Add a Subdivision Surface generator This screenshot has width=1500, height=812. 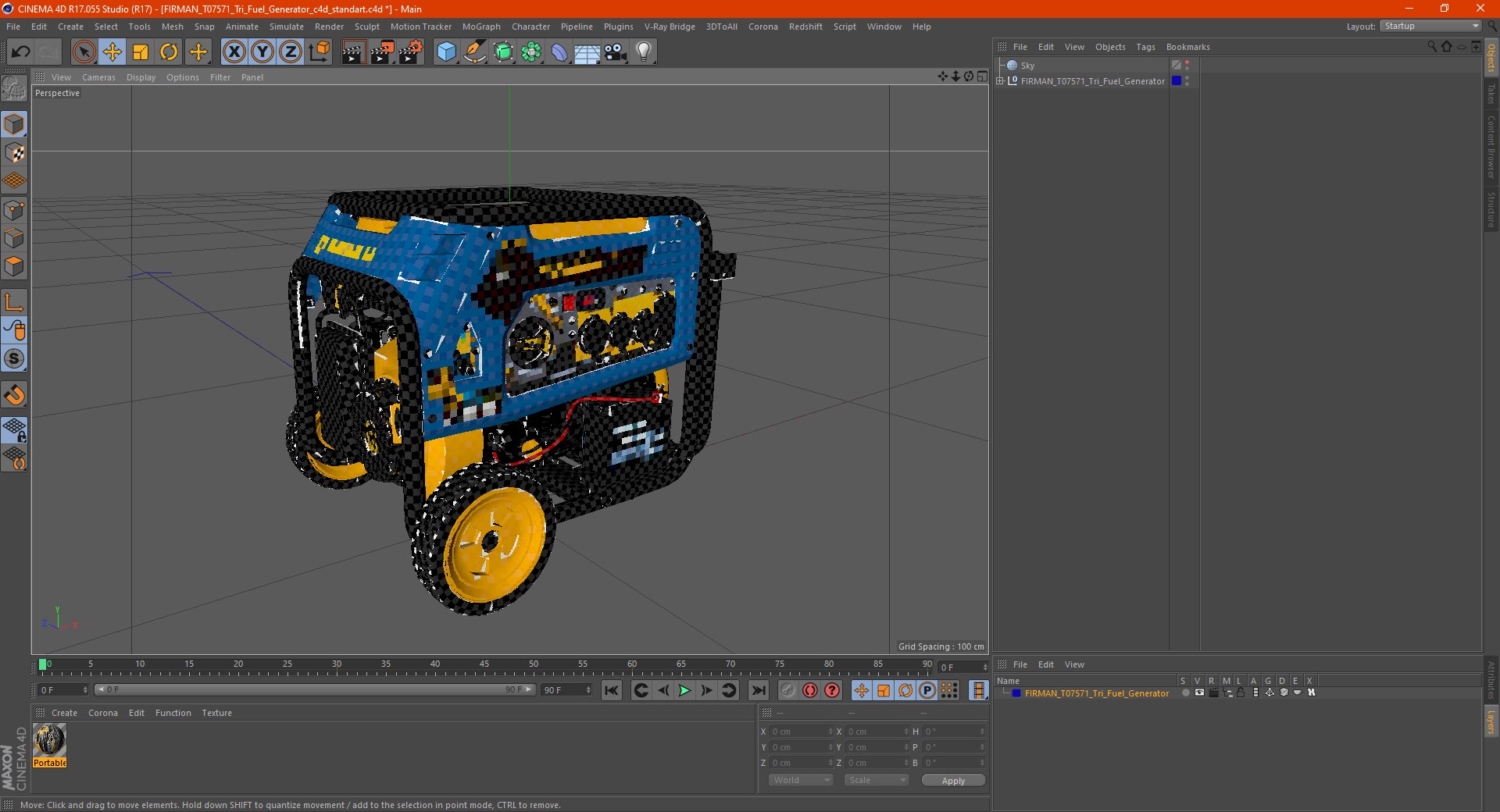(503, 52)
